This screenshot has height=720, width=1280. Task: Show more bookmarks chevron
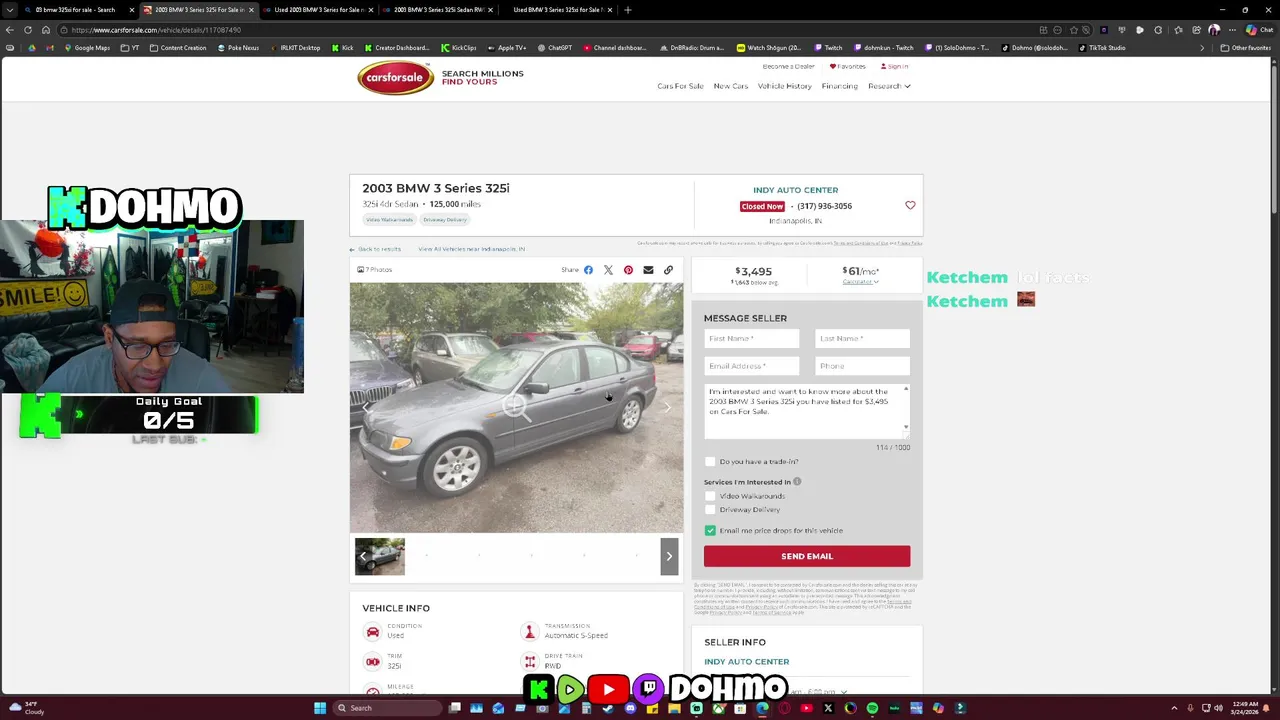tap(1202, 48)
